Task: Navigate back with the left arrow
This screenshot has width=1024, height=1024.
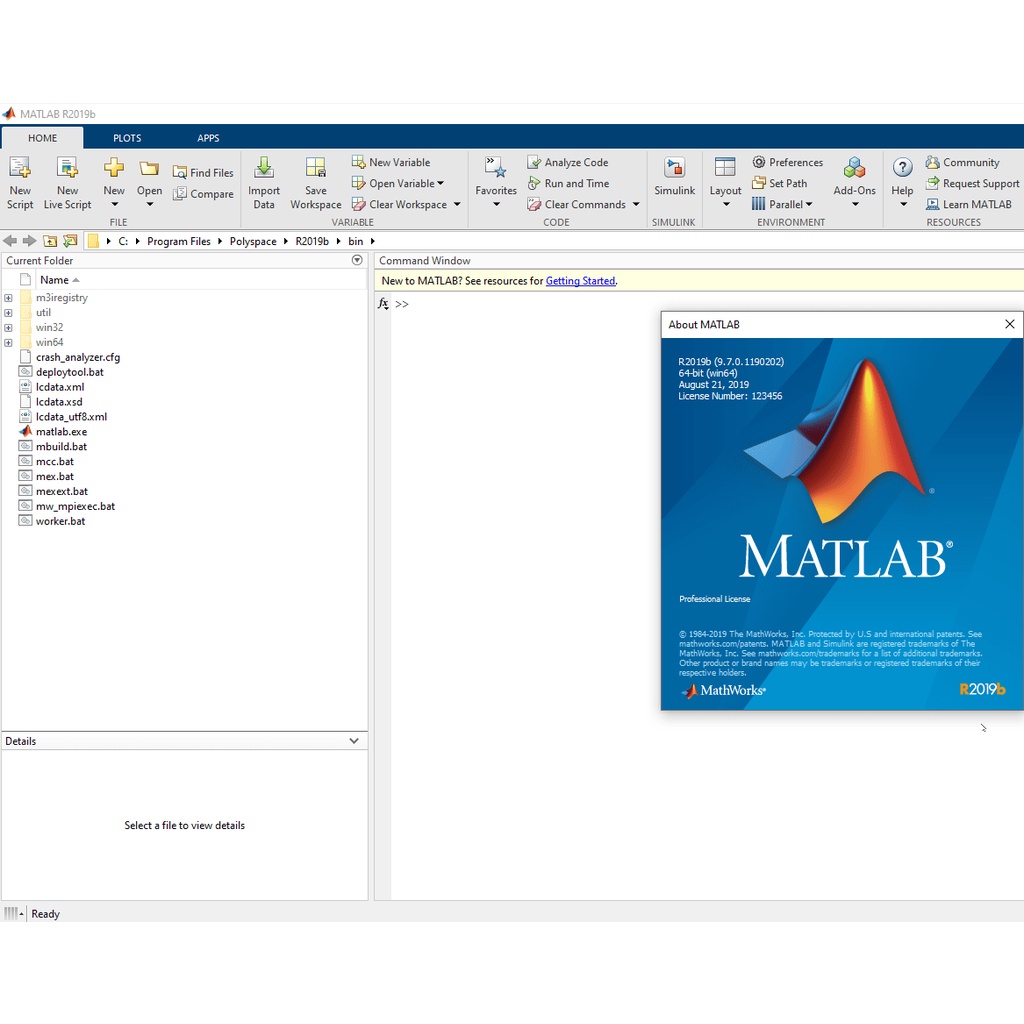Action: tap(10, 241)
